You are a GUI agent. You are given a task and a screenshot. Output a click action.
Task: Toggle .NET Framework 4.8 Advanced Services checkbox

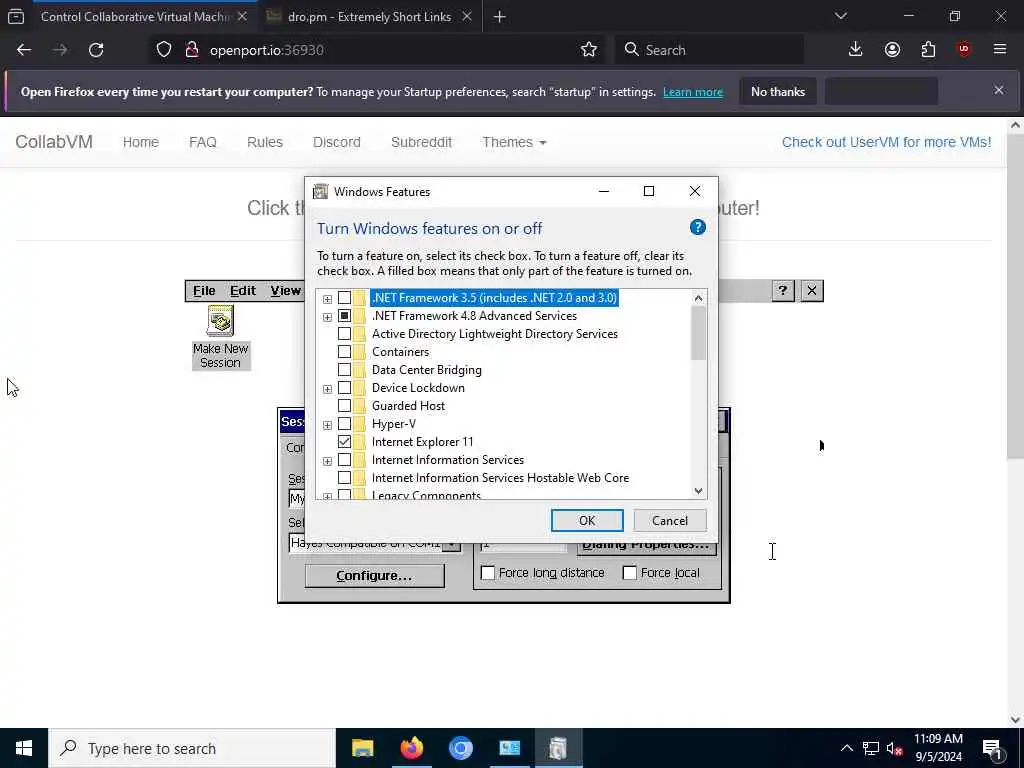click(x=344, y=316)
